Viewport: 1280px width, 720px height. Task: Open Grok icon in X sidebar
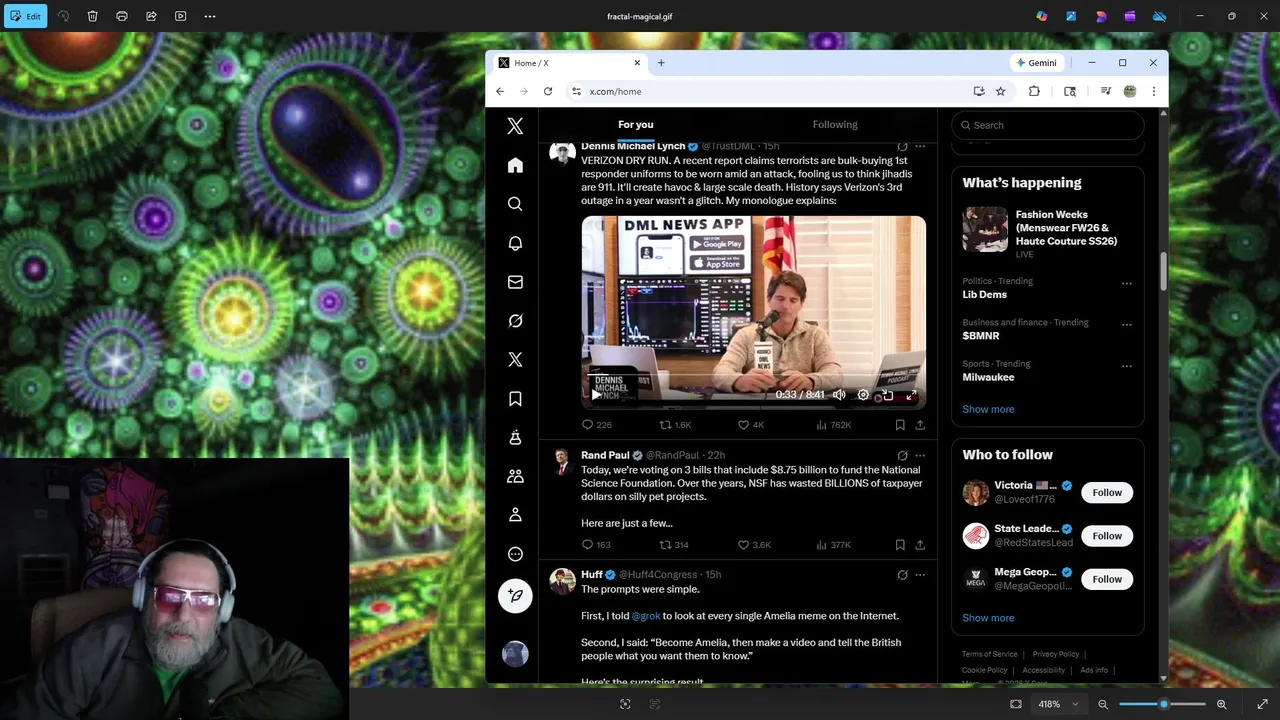pyautogui.click(x=515, y=321)
